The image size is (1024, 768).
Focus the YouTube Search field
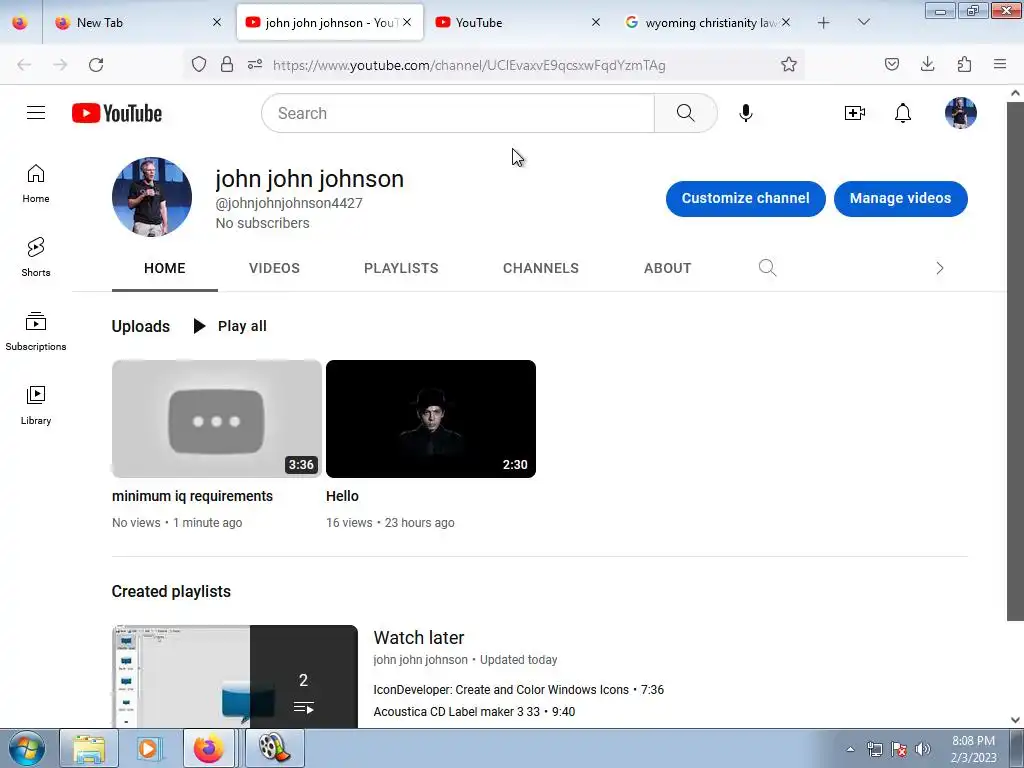(458, 113)
